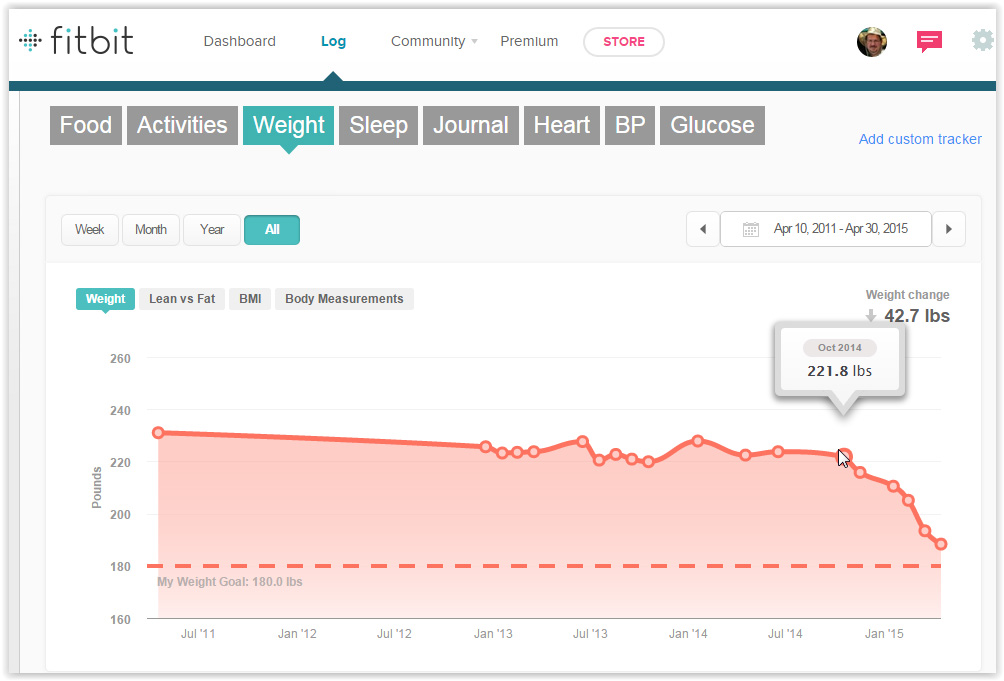Image resolution: width=1004 pixels, height=681 pixels.
Task: Switch chart to Body Measurements
Action: pyautogui.click(x=344, y=299)
